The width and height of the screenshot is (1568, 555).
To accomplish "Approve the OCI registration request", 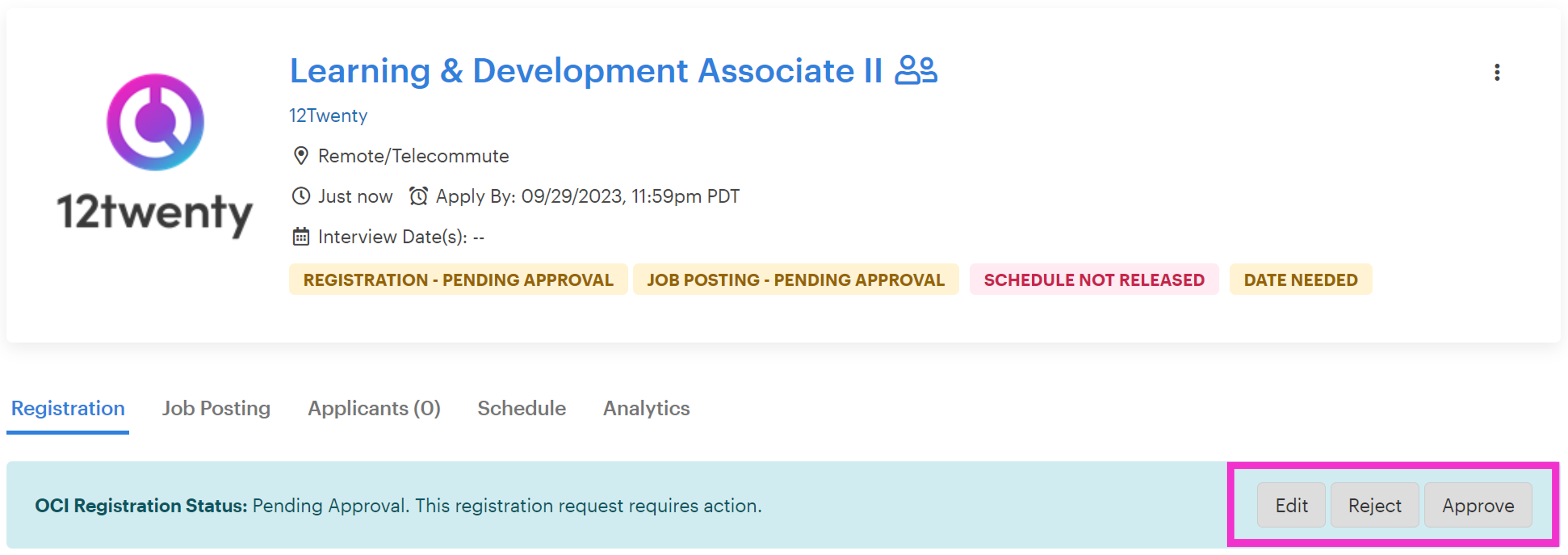I will click(x=1478, y=505).
